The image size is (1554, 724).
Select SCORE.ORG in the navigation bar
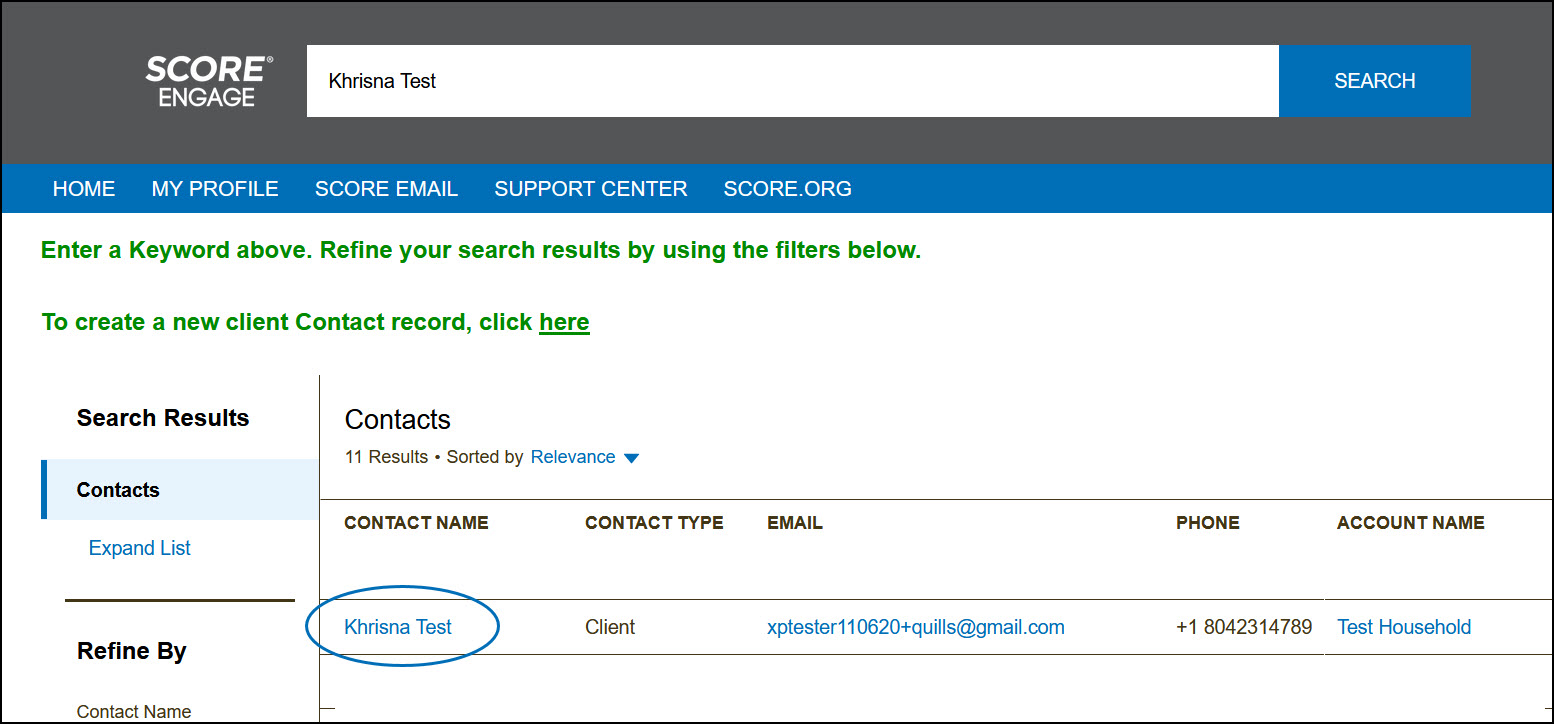(x=787, y=189)
